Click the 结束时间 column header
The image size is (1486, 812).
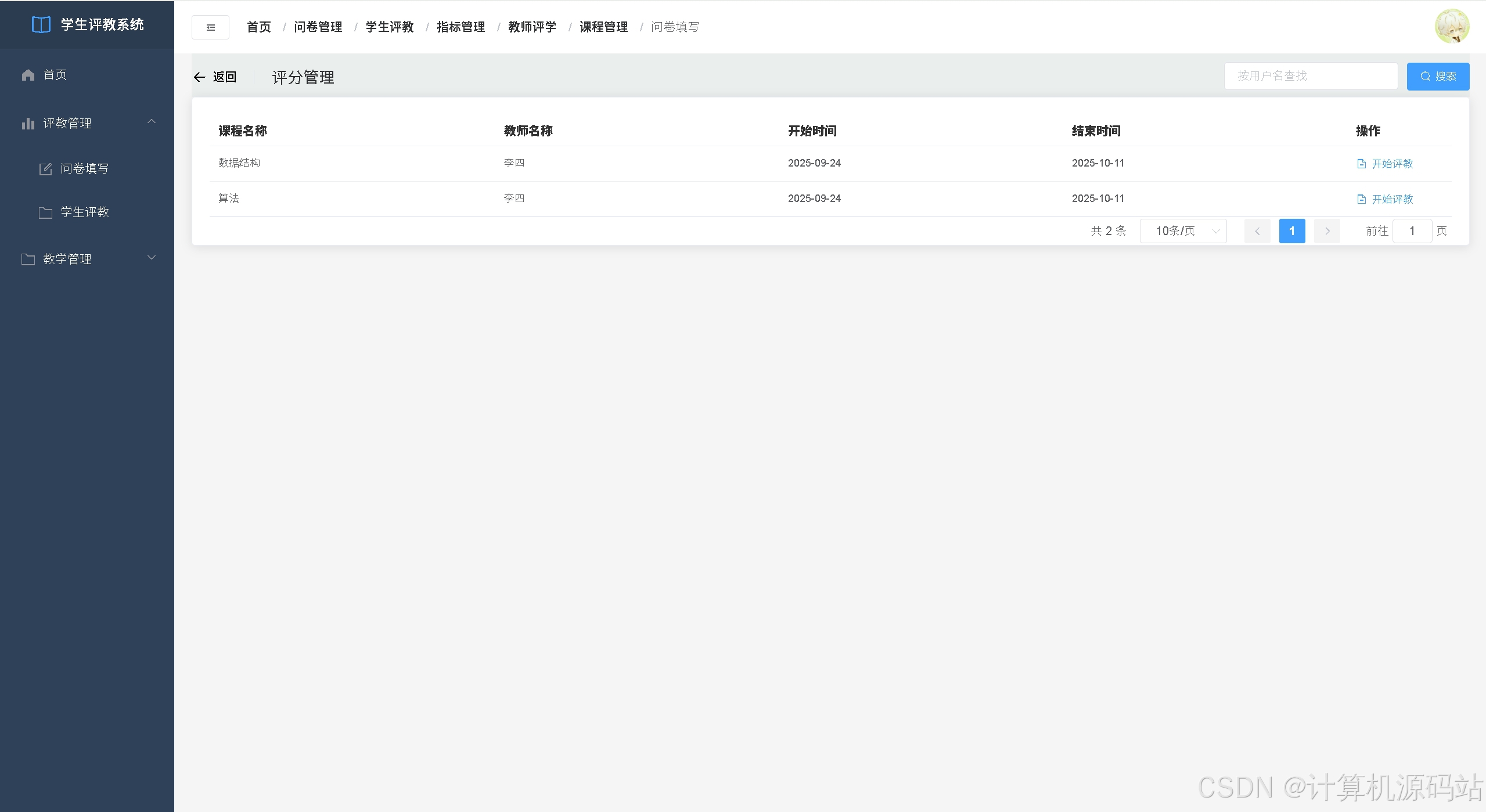pyautogui.click(x=1096, y=131)
